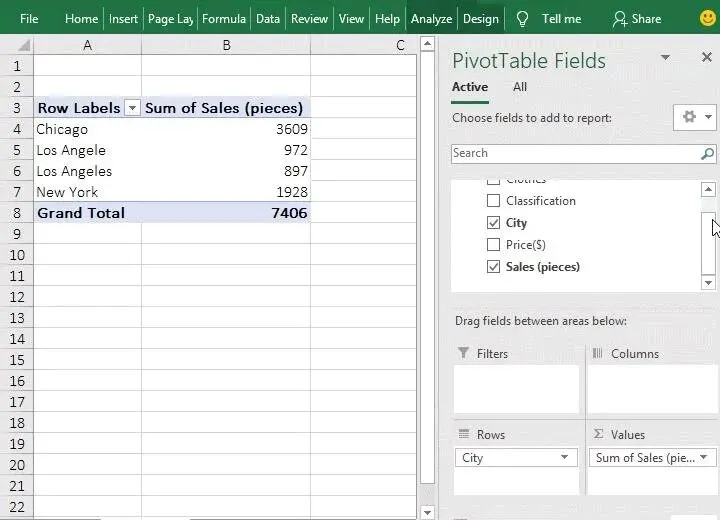Select the Grand Total cell
Image resolution: width=720 pixels, height=520 pixels.
click(81, 213)
